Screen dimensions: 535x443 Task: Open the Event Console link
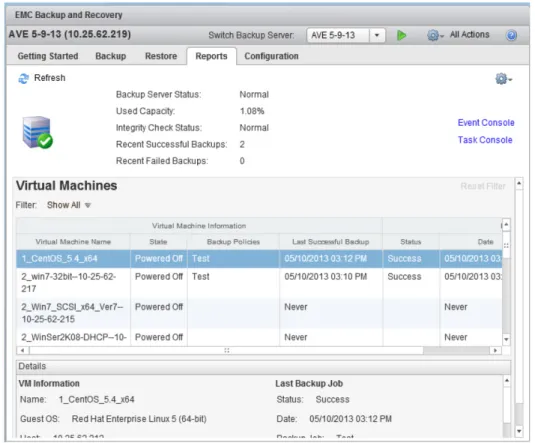486,123
